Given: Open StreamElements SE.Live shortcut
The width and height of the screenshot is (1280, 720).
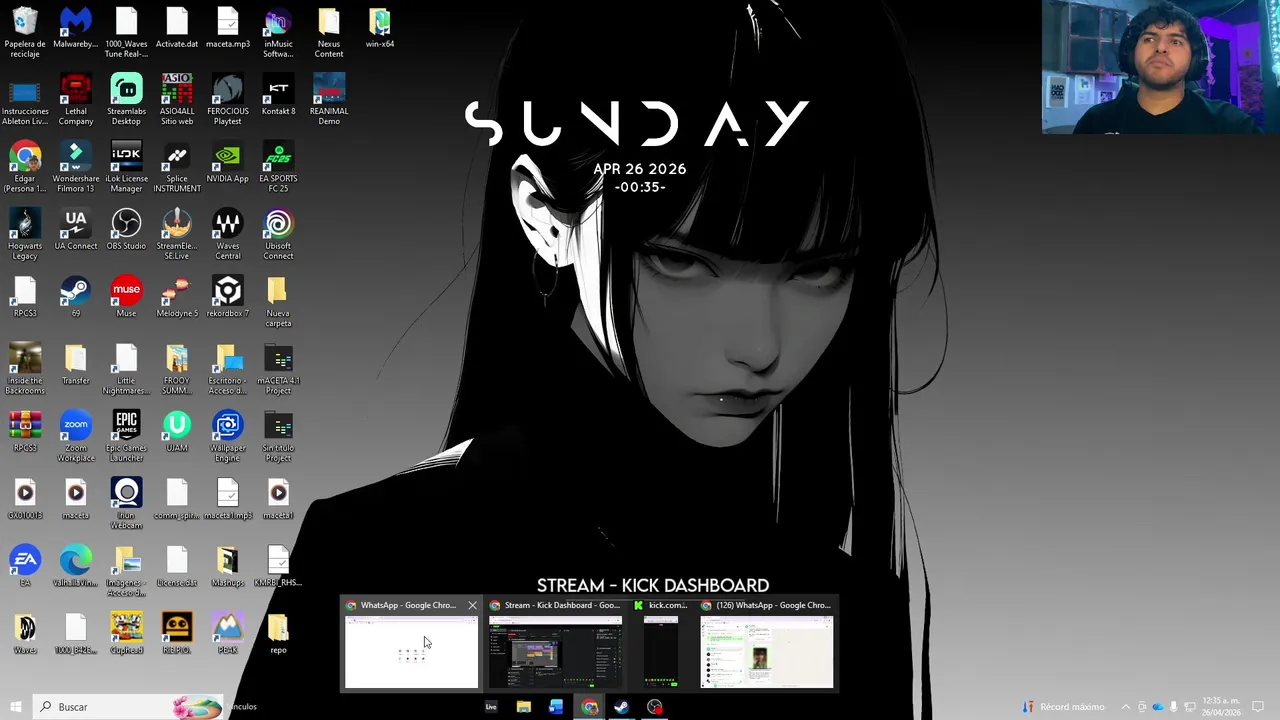Looking at the screenshot, I should point(177,233).
